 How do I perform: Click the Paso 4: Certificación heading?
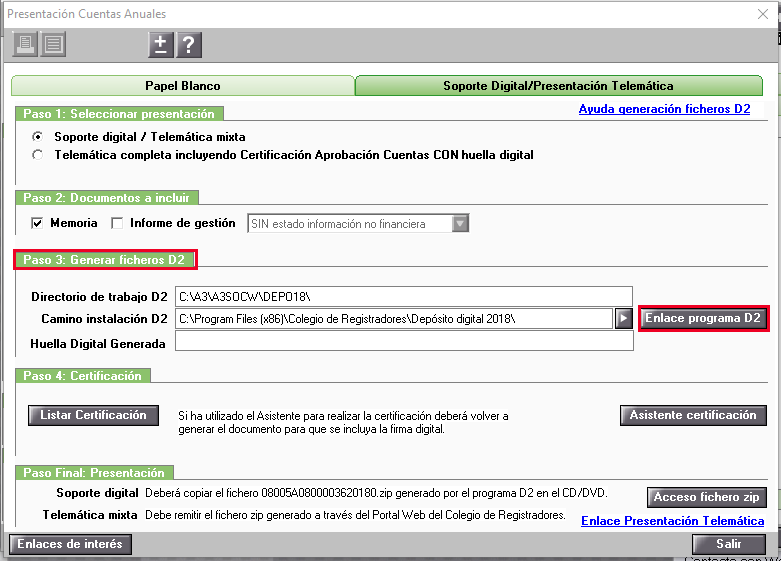83,376
